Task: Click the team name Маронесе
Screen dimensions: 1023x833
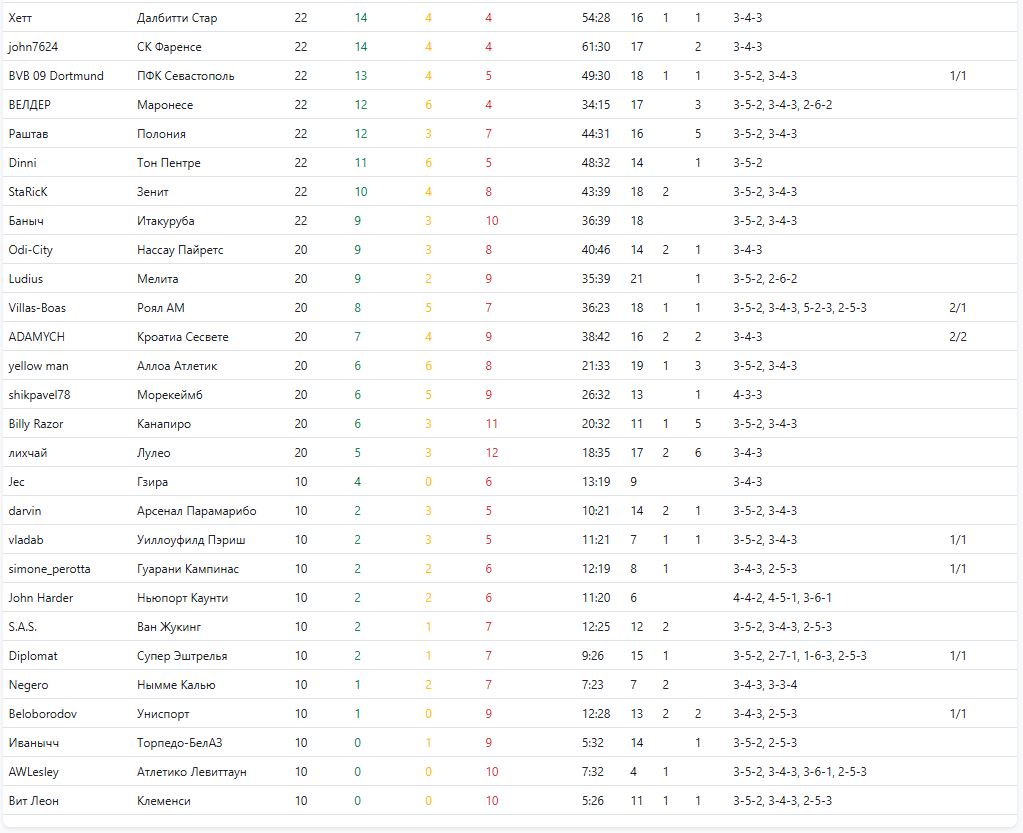Action: tap(165, 105)
